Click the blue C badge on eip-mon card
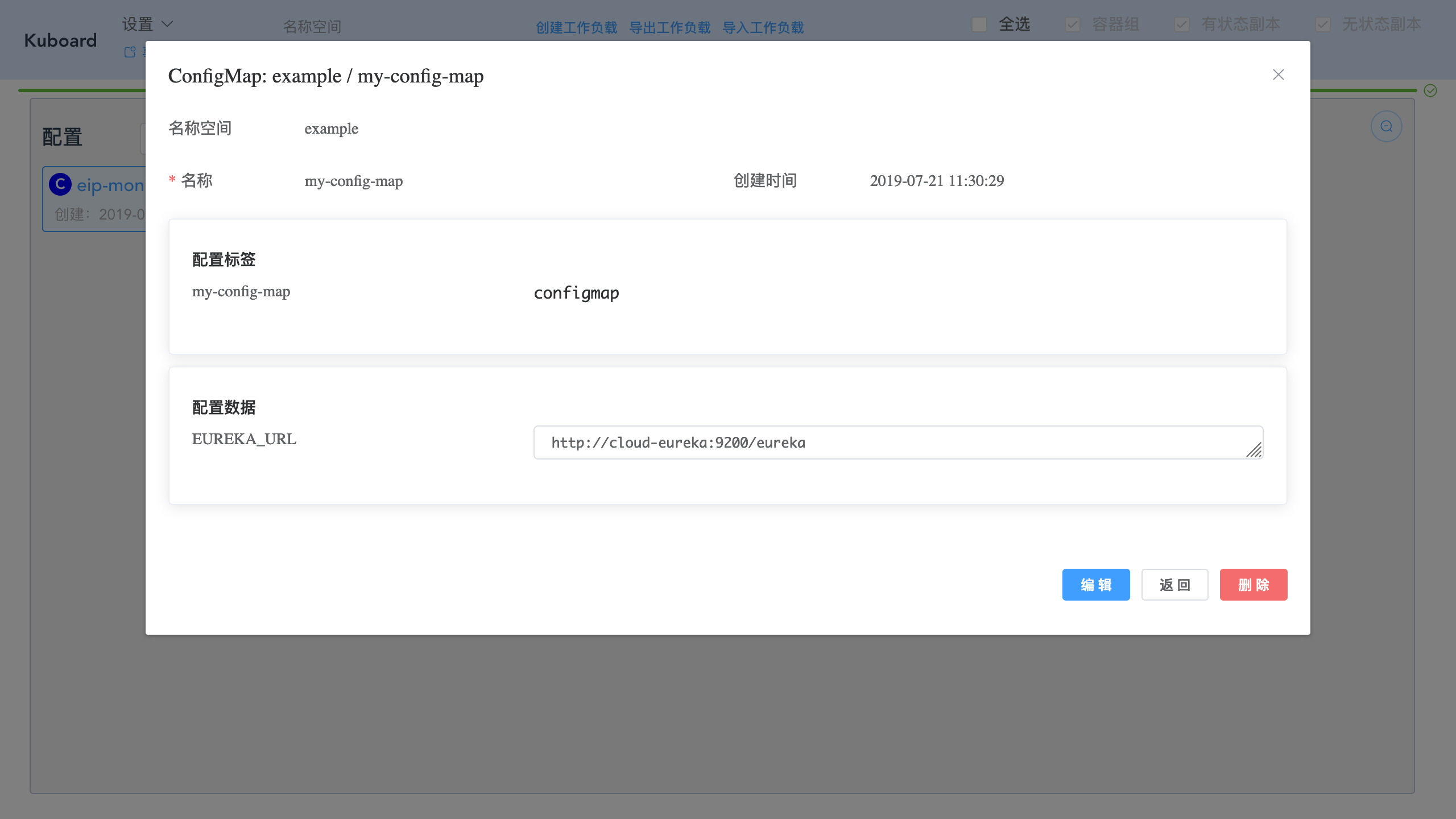 click(60, 184)
